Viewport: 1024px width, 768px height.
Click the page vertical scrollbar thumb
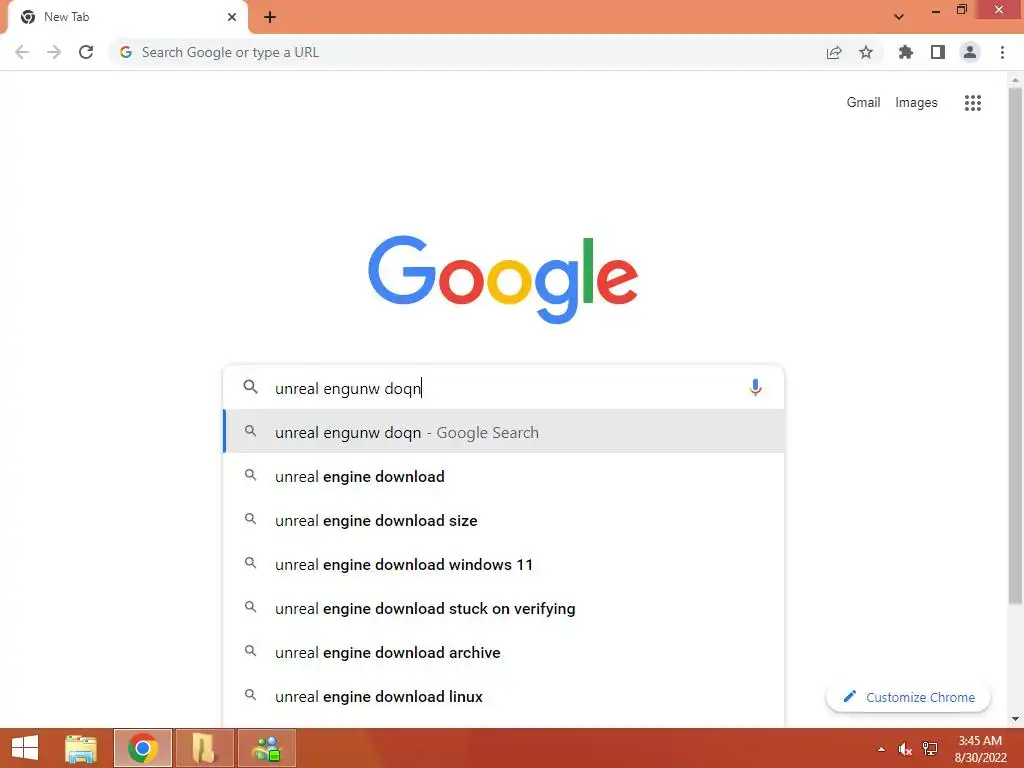click(x=1016, y=346)
